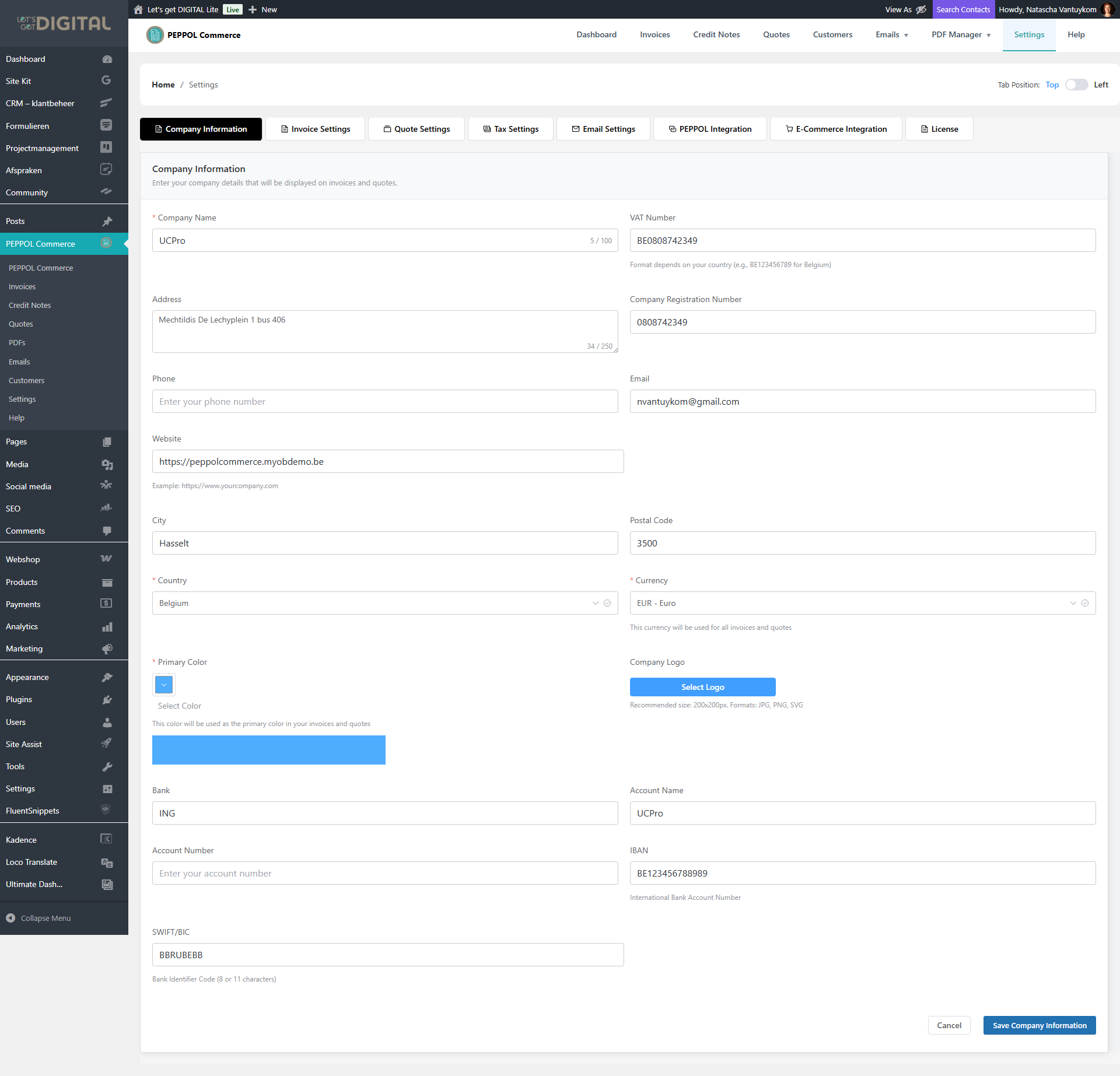The width and height of the screenshot is (1120, 1076).
Task: Click the Media sidebar icon
Action: 107,465
